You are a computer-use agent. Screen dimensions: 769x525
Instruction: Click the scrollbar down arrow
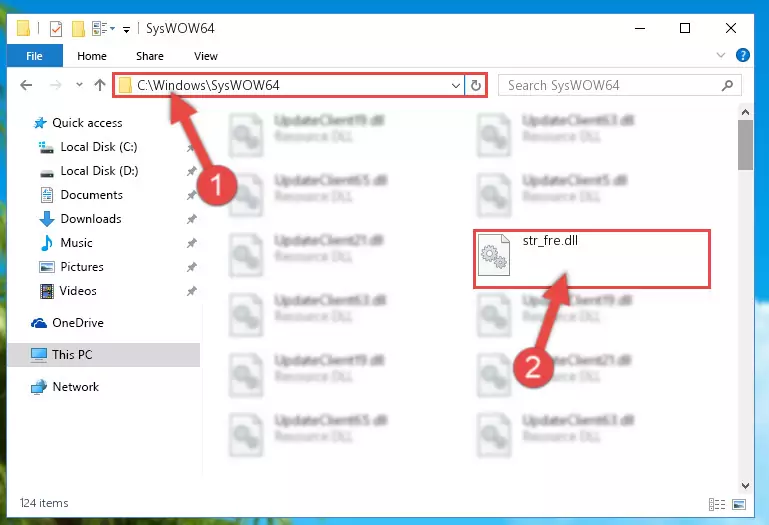745,486
